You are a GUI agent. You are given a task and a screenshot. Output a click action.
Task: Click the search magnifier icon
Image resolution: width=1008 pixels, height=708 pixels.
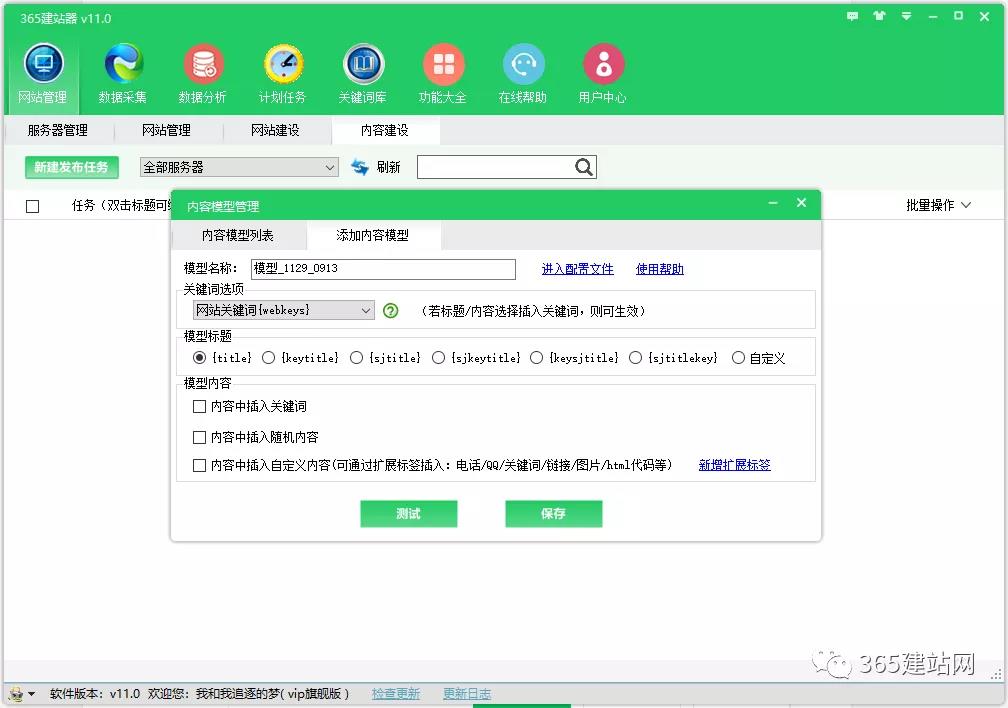[x=584, y=167]
